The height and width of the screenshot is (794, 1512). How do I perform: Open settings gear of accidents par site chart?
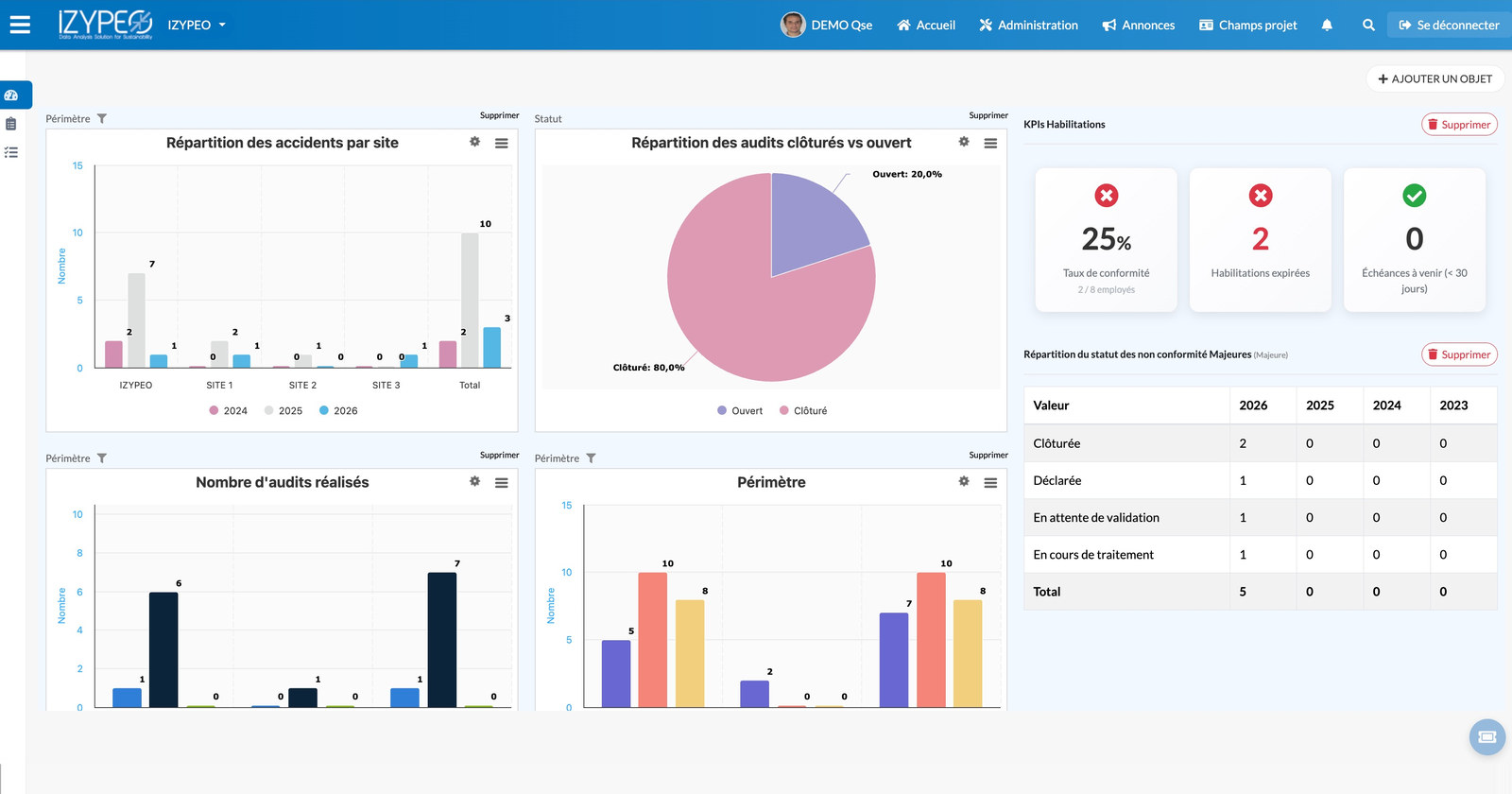[474, 142]
